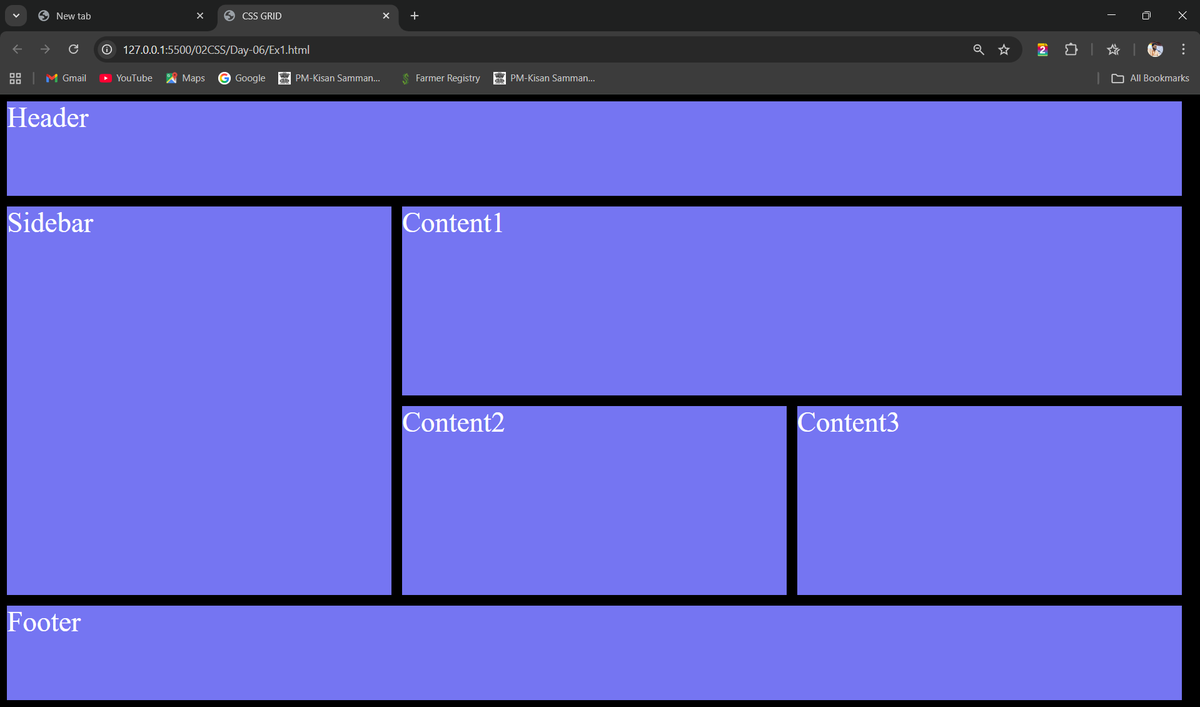Screen dimensions: 1200x707
Task: Restore down the browser window
Action: pos(1146,16)
